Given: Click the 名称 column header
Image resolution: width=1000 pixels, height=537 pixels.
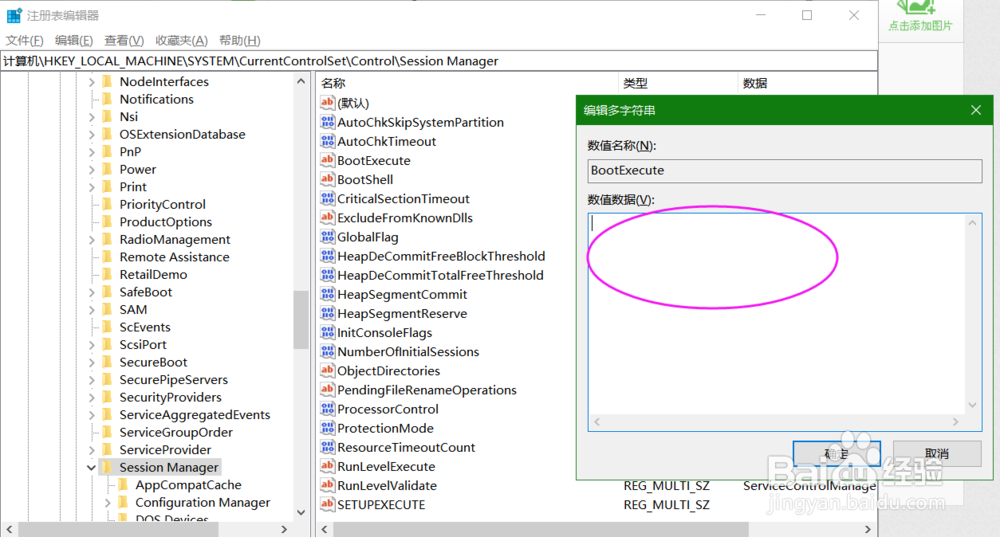Looking at the screenshot, I should (333, 83).
